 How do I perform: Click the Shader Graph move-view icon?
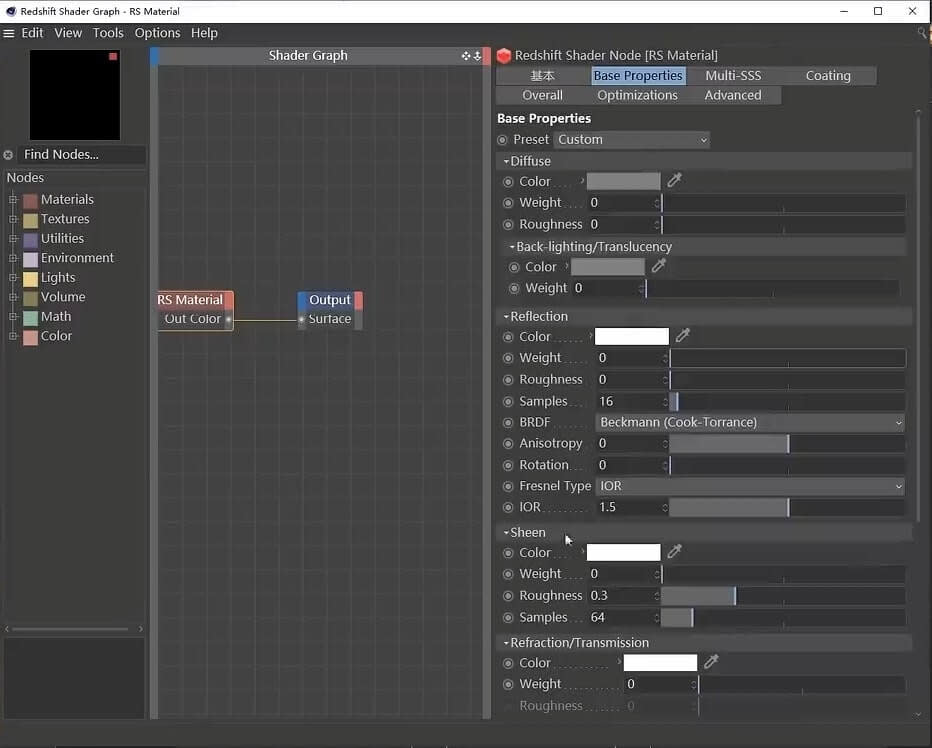tap(465, 56)
